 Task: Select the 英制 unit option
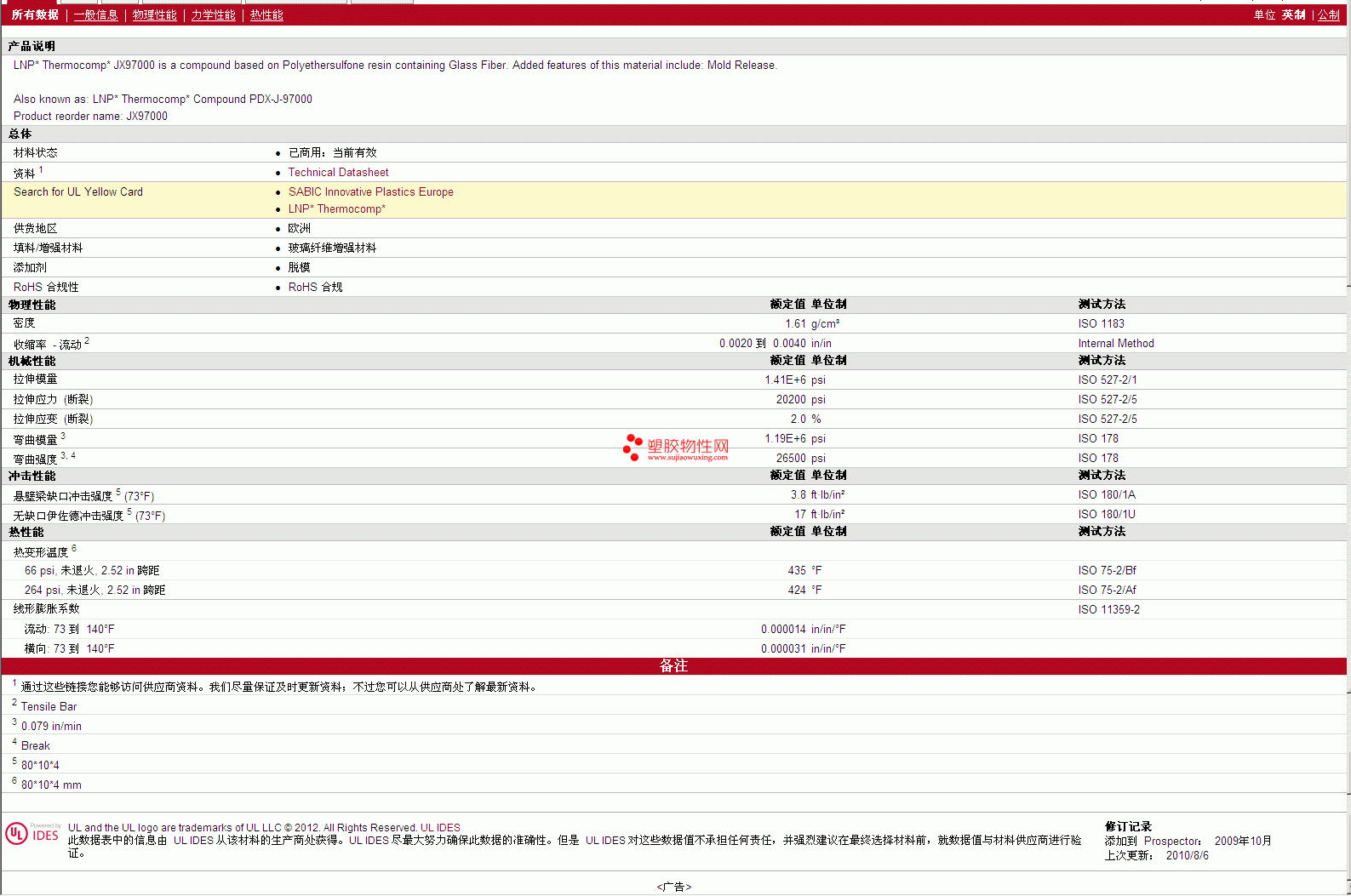[x=1293, y=15]
